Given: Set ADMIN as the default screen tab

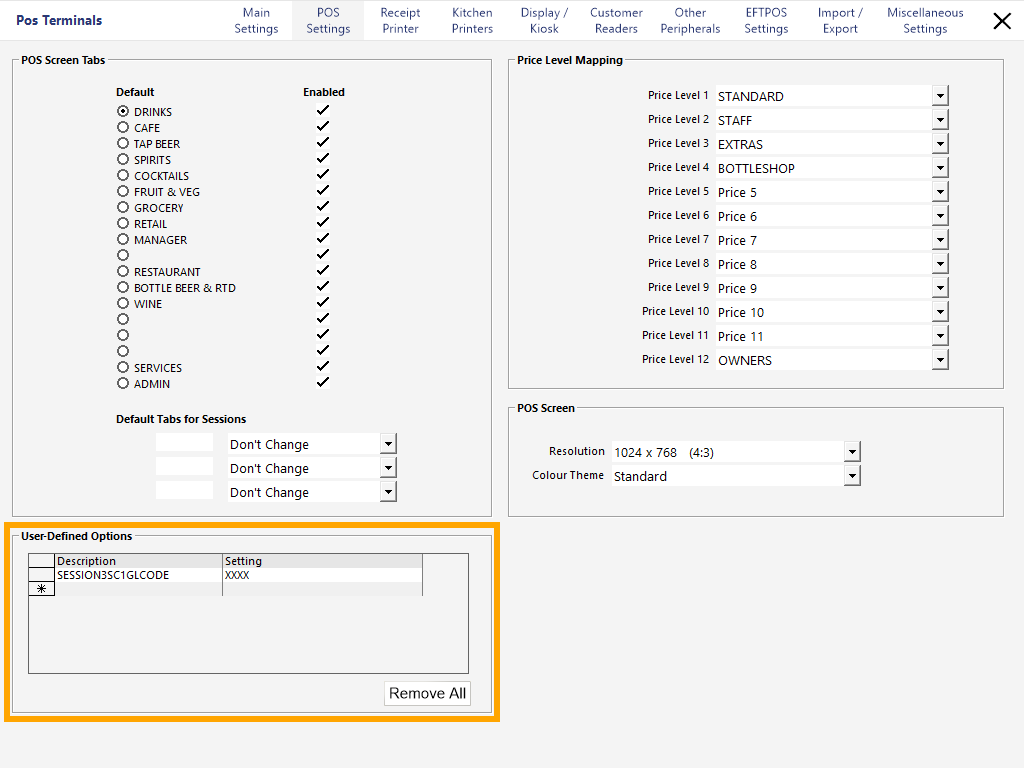Looking at the screenshot, I should [x=121, y=383].
